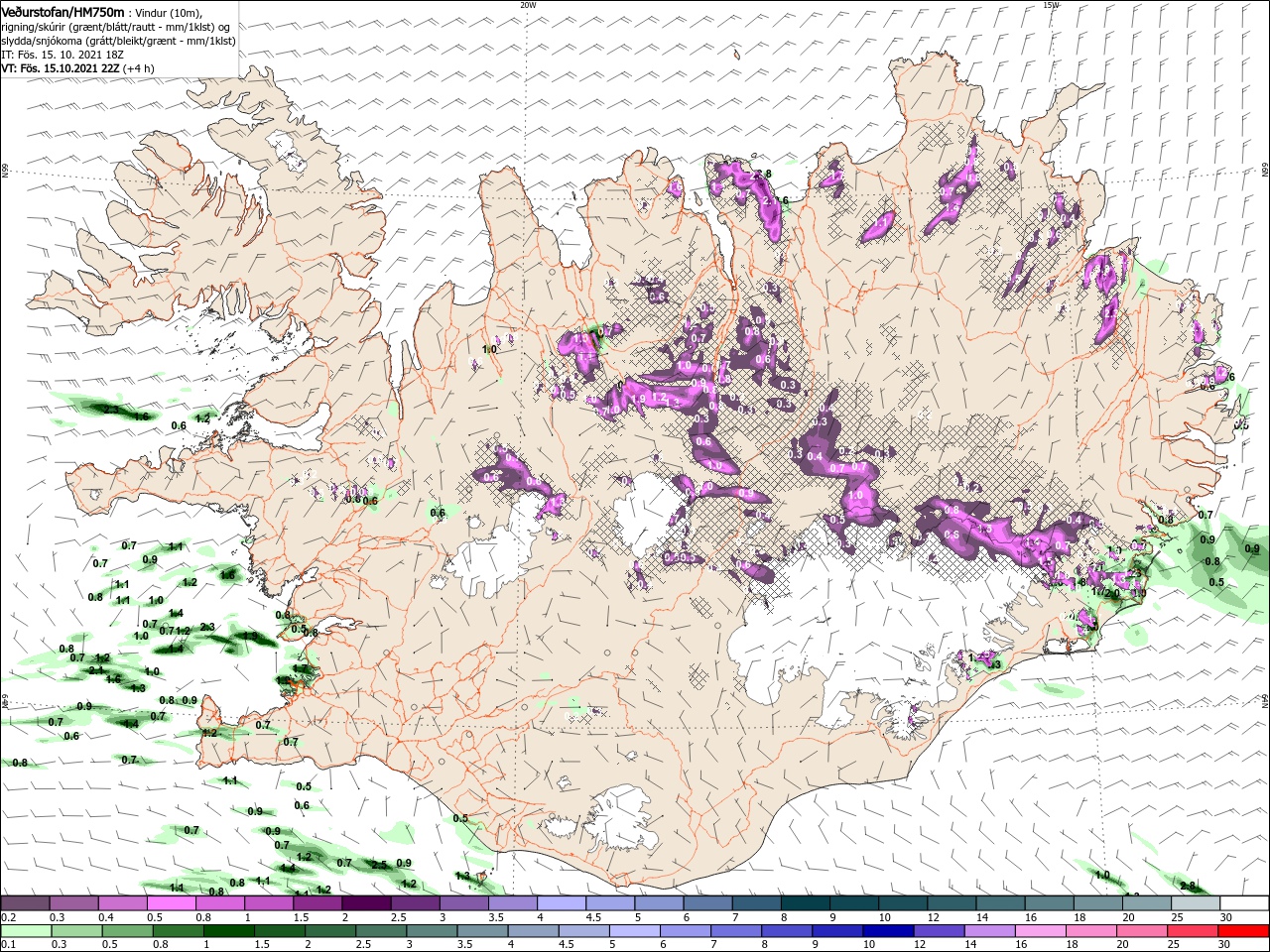The height and width of the screenshot is (952, 1270).
Task: Pick the rain legend swatch between 3 and 3.5
Action: [x=433, y=931]
